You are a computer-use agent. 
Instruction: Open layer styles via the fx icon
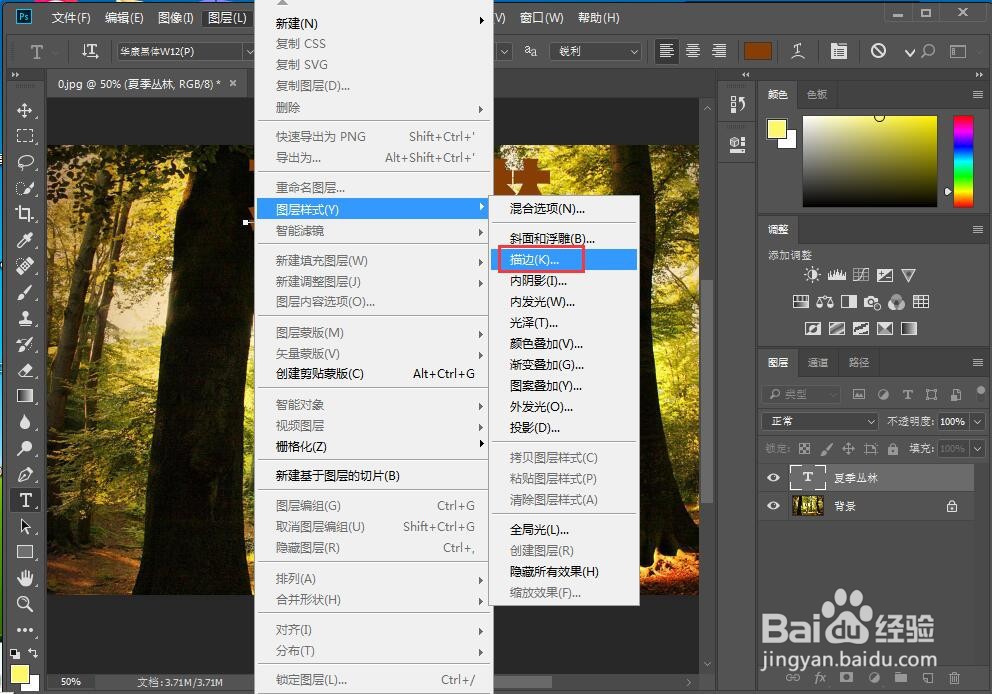820,677
